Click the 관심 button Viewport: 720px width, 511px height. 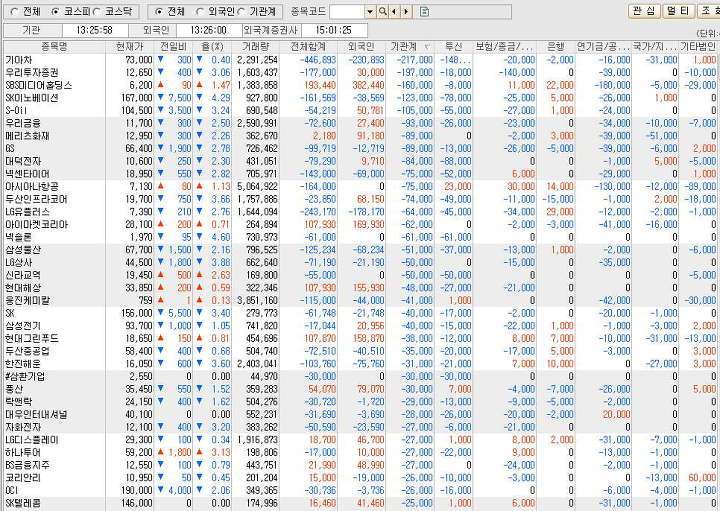point(644,11)
